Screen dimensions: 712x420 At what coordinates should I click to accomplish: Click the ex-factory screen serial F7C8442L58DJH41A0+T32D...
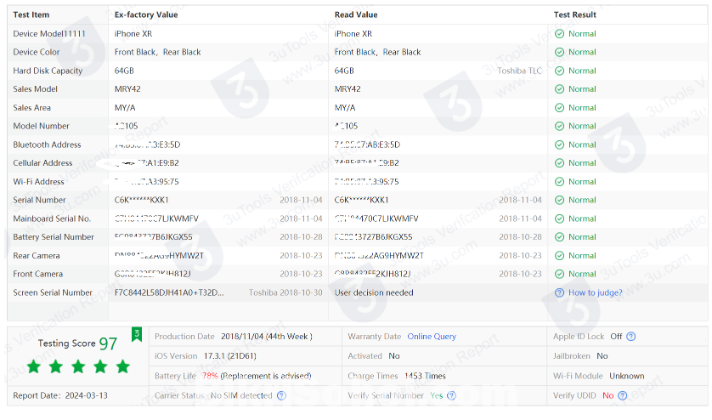pyautogui.click(x=169, y=293)
